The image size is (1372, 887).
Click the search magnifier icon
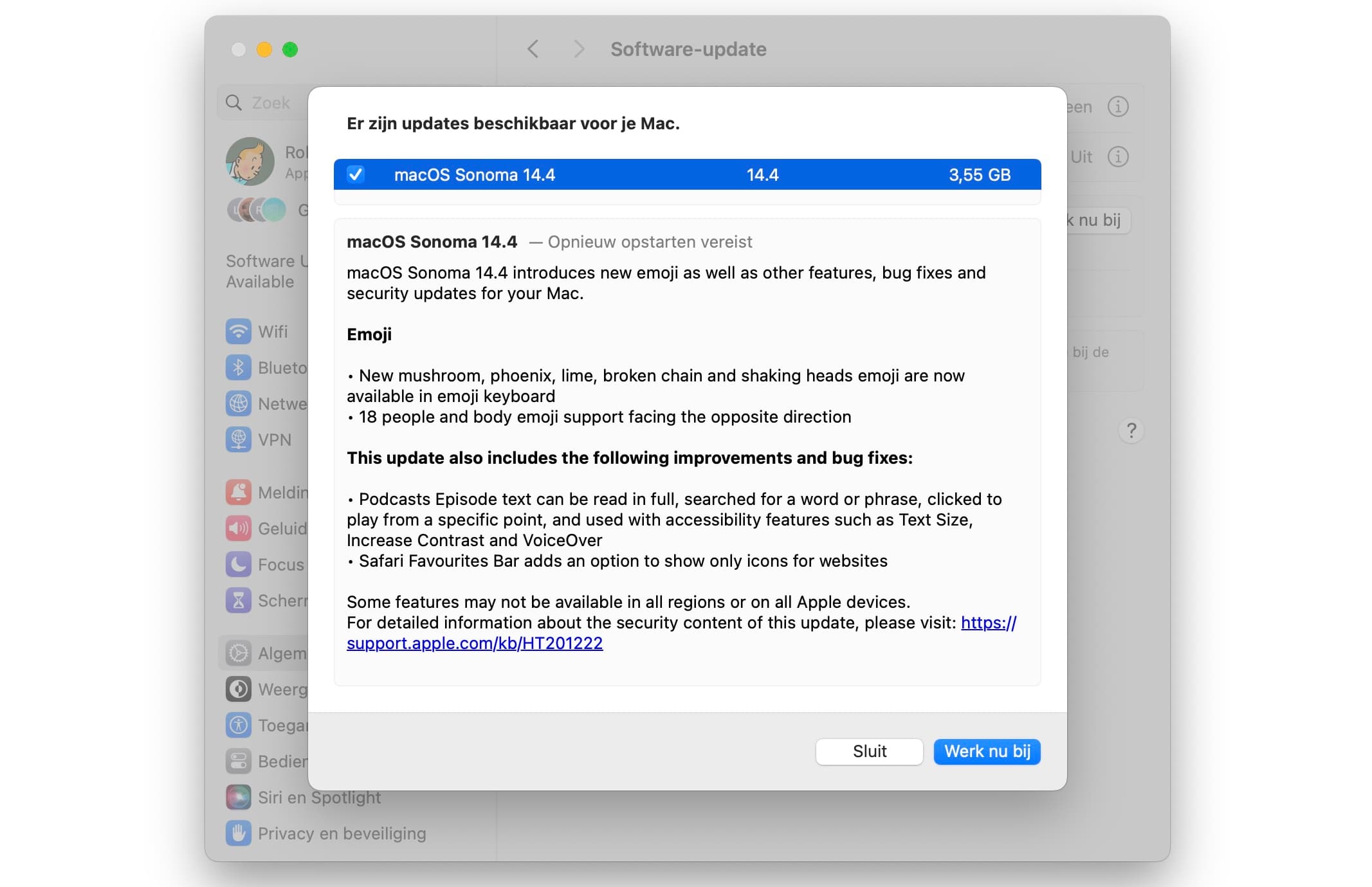click(x=233, y=103)
